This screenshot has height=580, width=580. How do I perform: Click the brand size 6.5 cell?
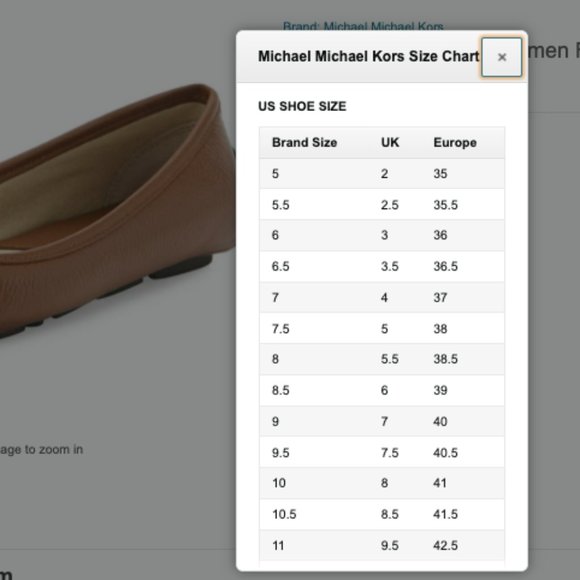[x=280, y=266]
